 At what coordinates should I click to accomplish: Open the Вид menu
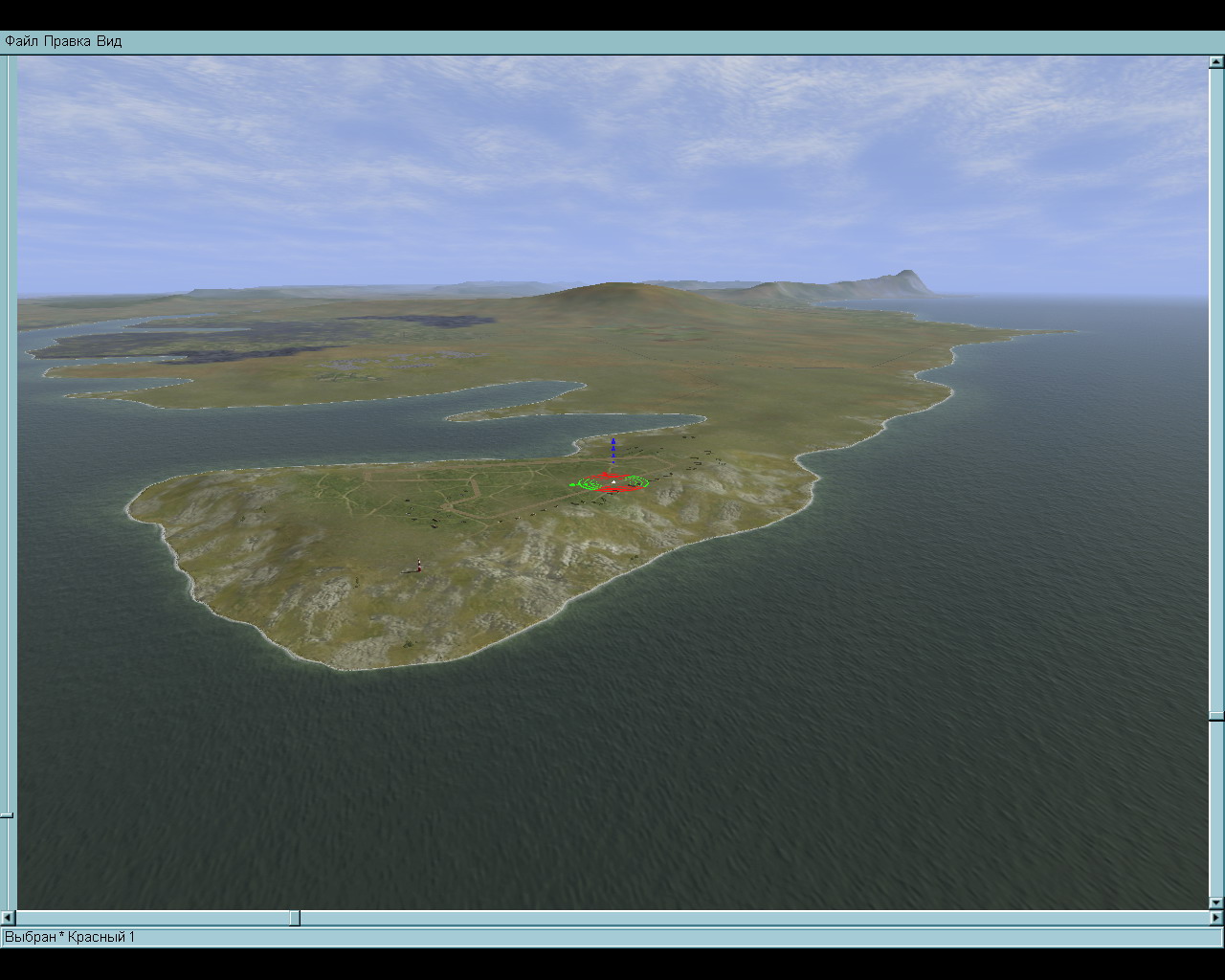[x=109, y=41]
